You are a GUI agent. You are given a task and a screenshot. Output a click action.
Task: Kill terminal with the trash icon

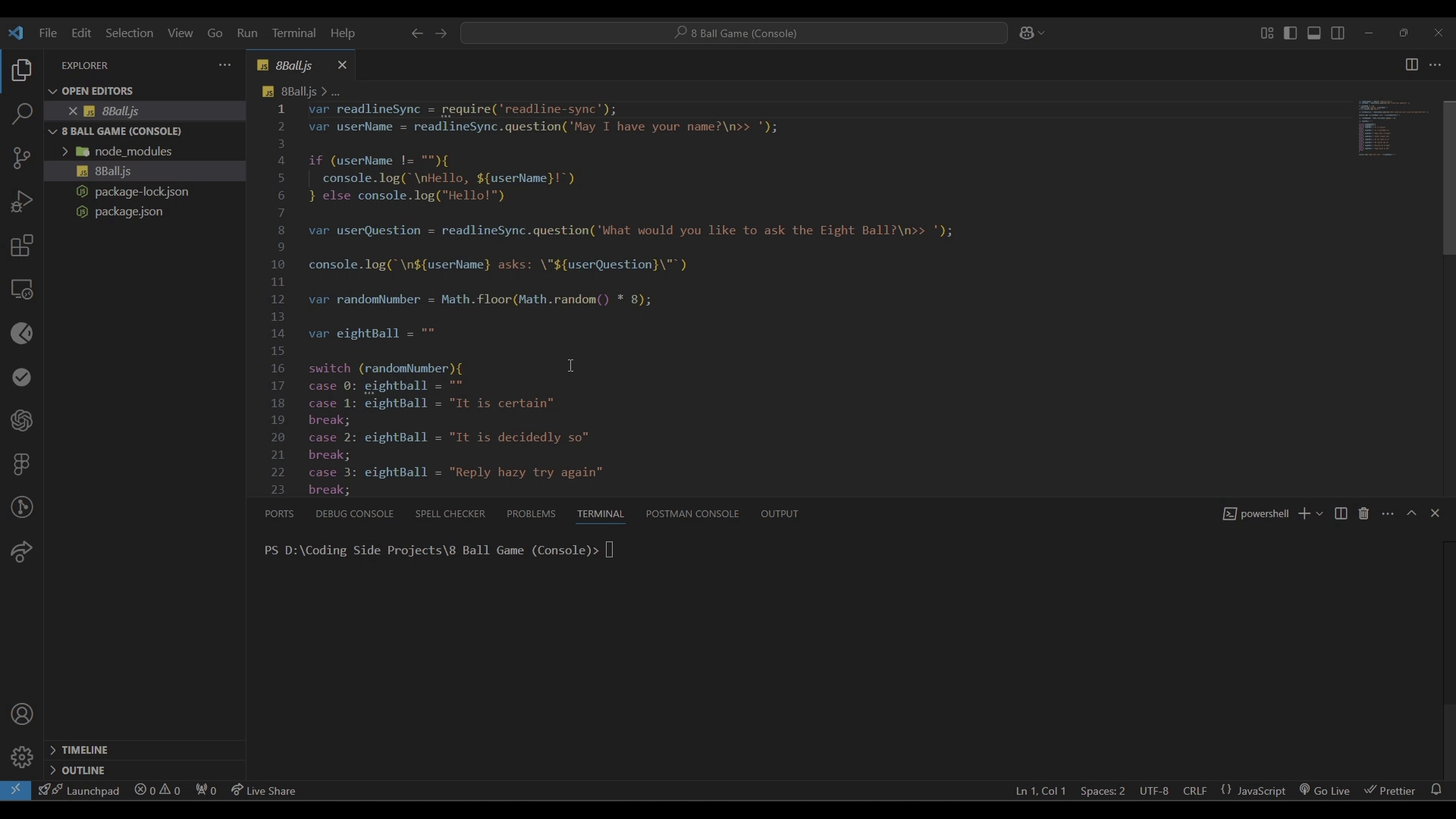tap(1363, 514)
